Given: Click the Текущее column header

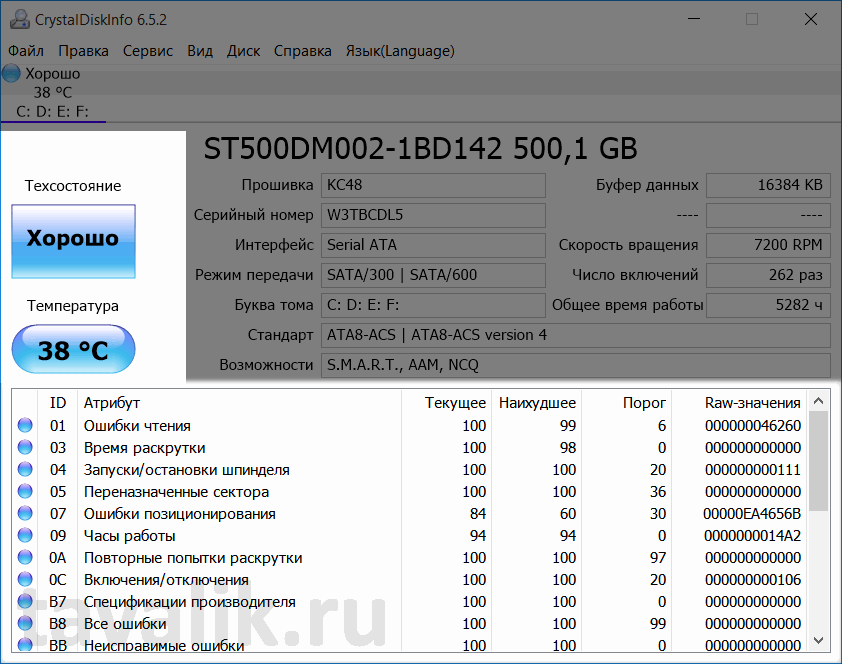Looking at the screenshot, I should tap(446, 403).
